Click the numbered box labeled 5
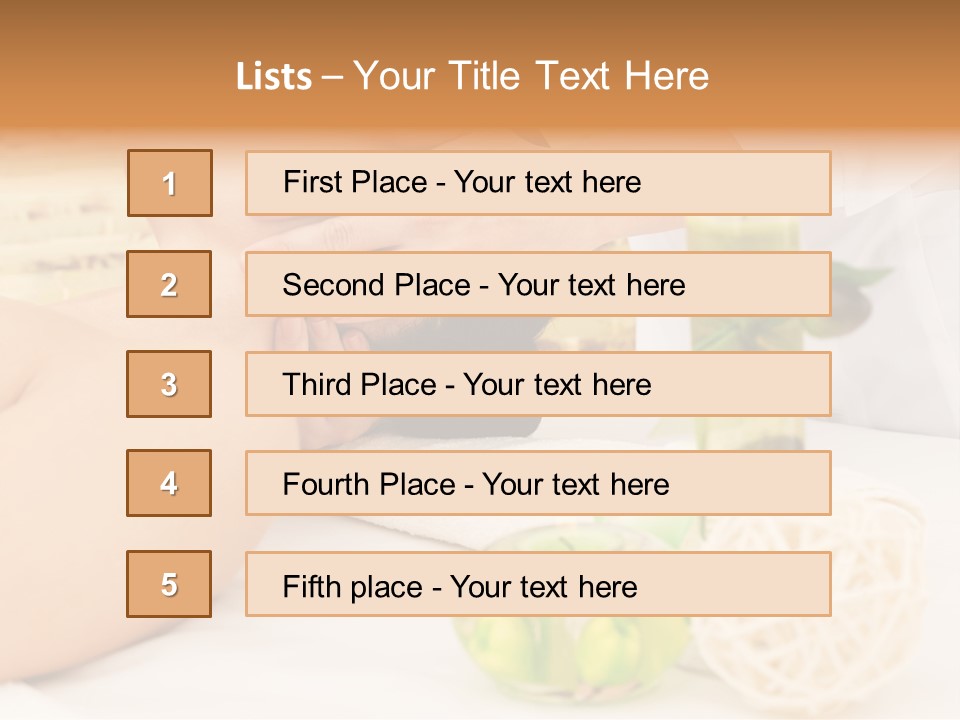This screenshot has width=960, height=720. click(169, 584)
